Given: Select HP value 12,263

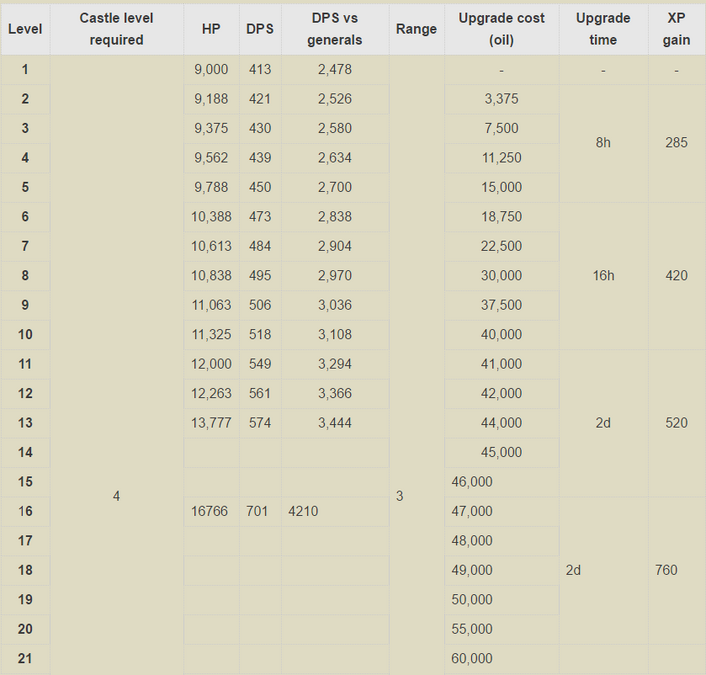Looking at the screenshot, I should click(x=211, y=394).
